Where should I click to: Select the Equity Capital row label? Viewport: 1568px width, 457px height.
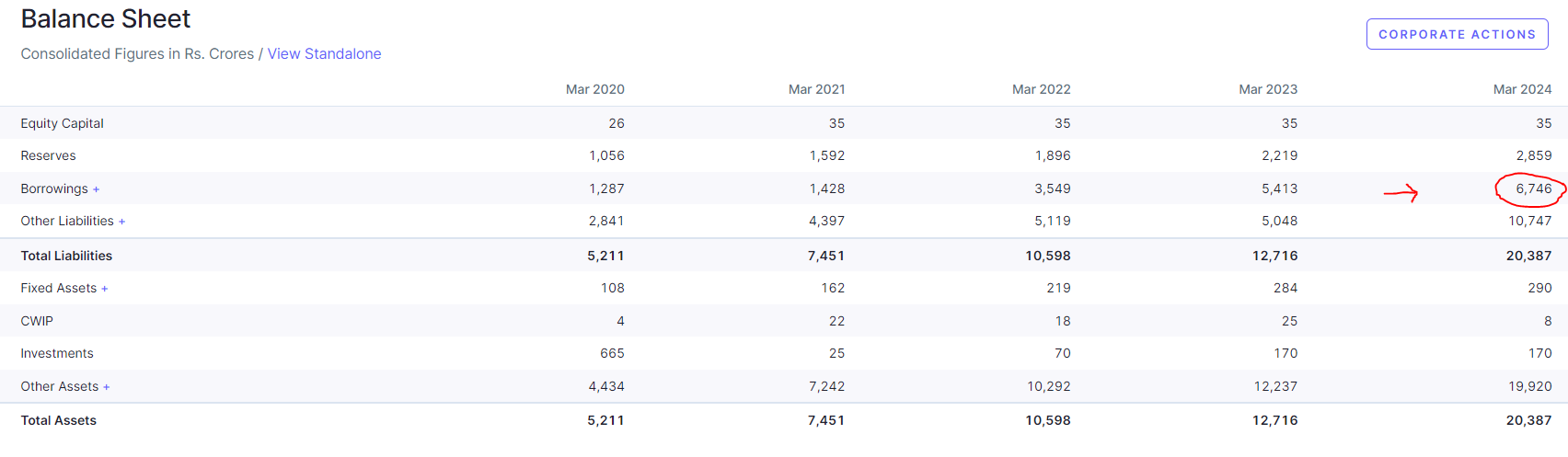click(x=62, y=123)
